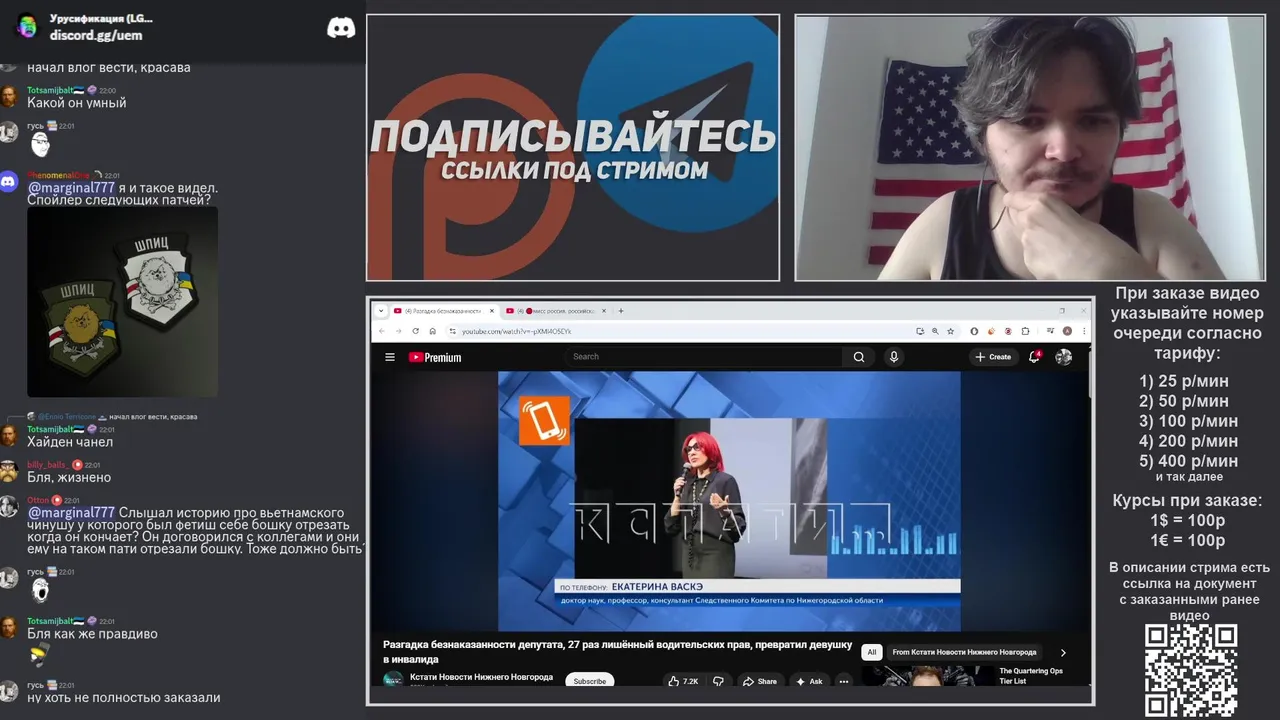Click the Discord server rainbow icon
The image size is (1280, 720).
(x=27, y=26)
